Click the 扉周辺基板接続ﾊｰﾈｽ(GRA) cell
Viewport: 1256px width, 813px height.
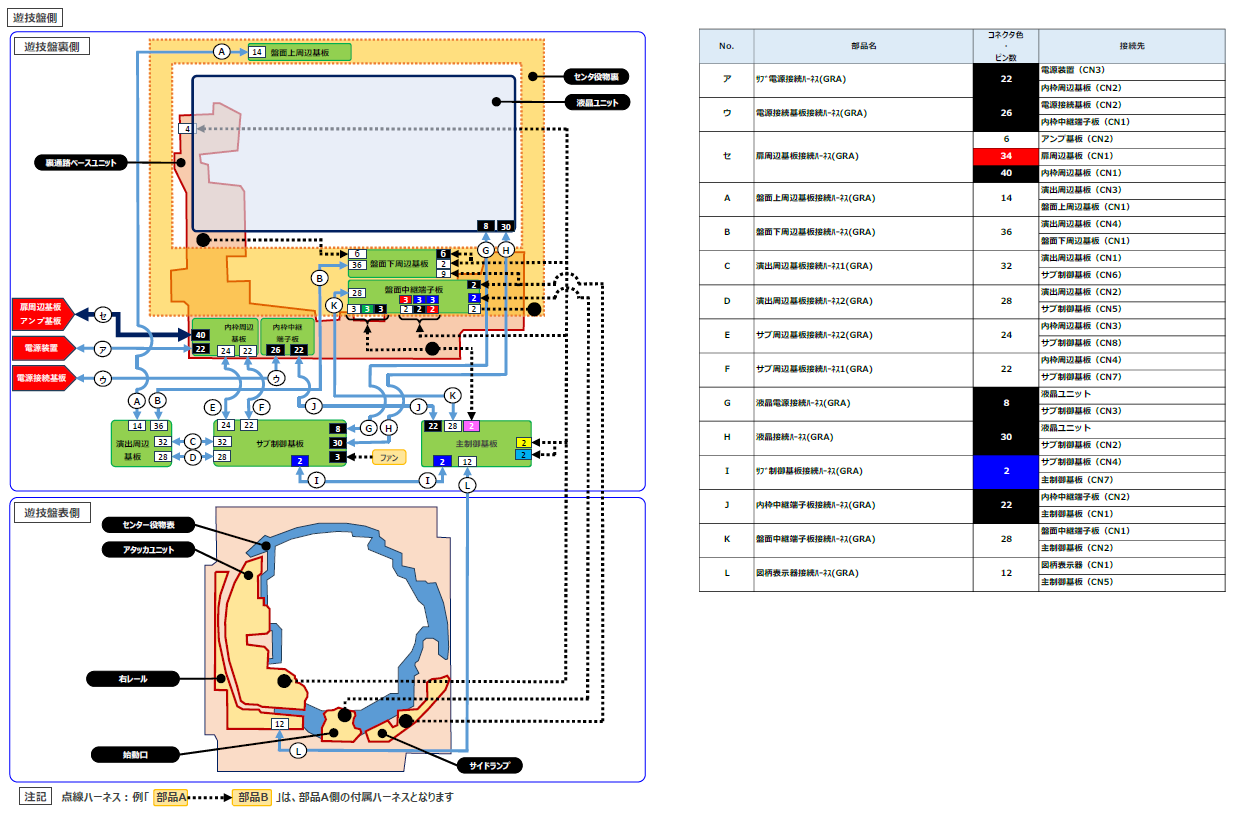click(864, 156)
